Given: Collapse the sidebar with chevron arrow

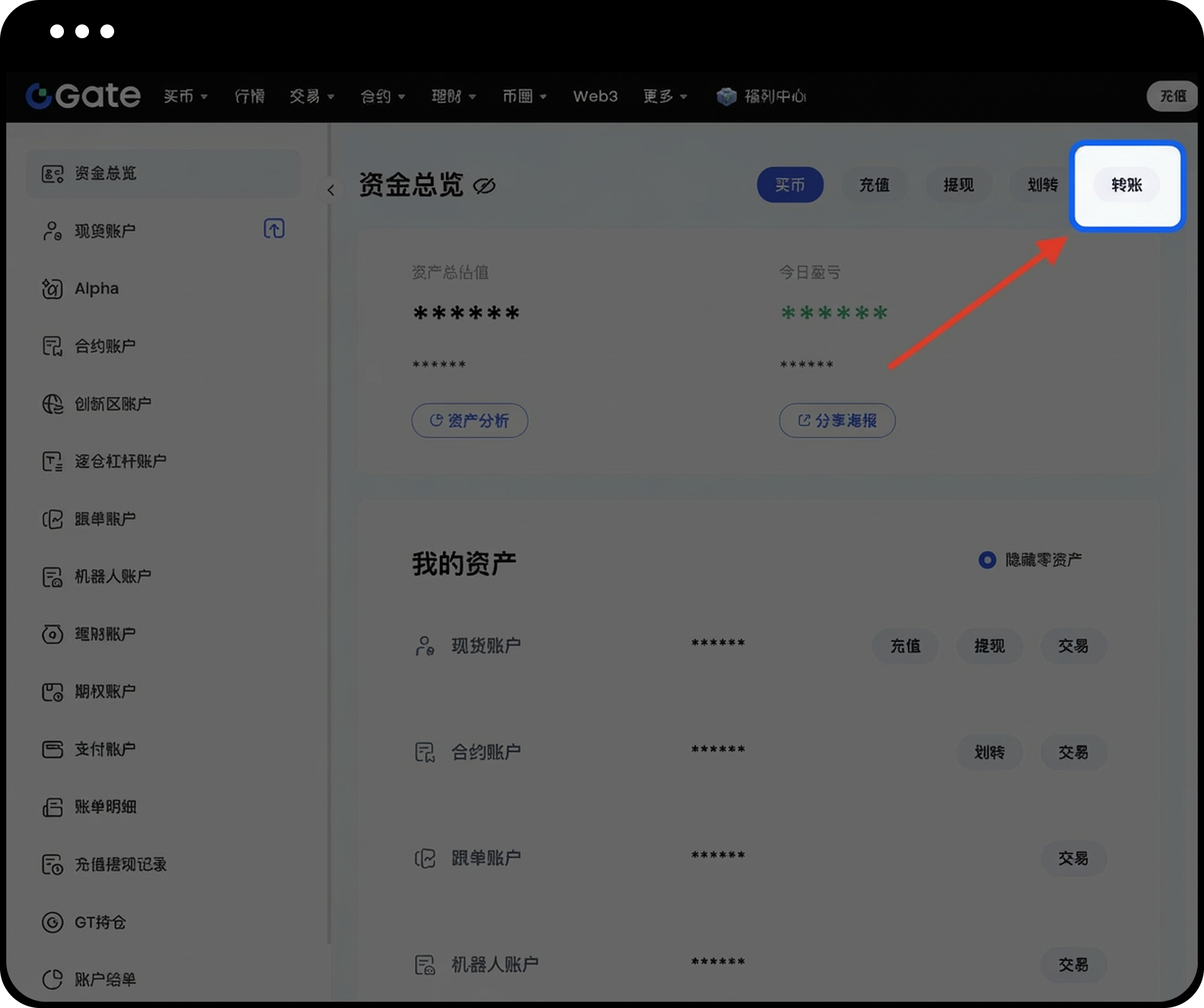Looking at the screenshot, I should click(330, 190).
